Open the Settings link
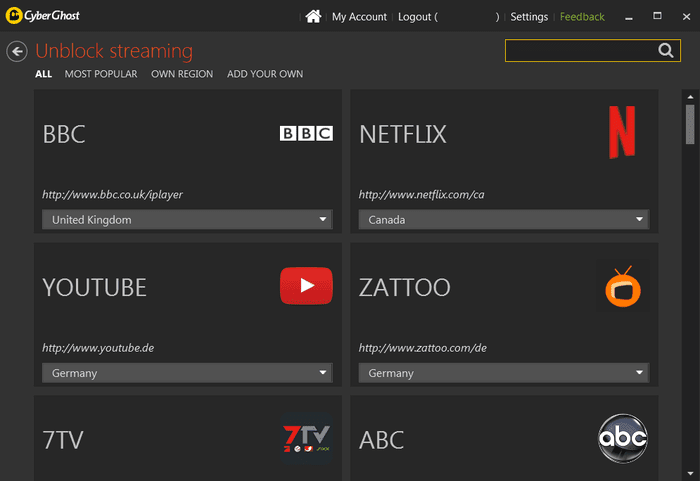Screen dimensions: 700x481 click(x=529, y=17)
